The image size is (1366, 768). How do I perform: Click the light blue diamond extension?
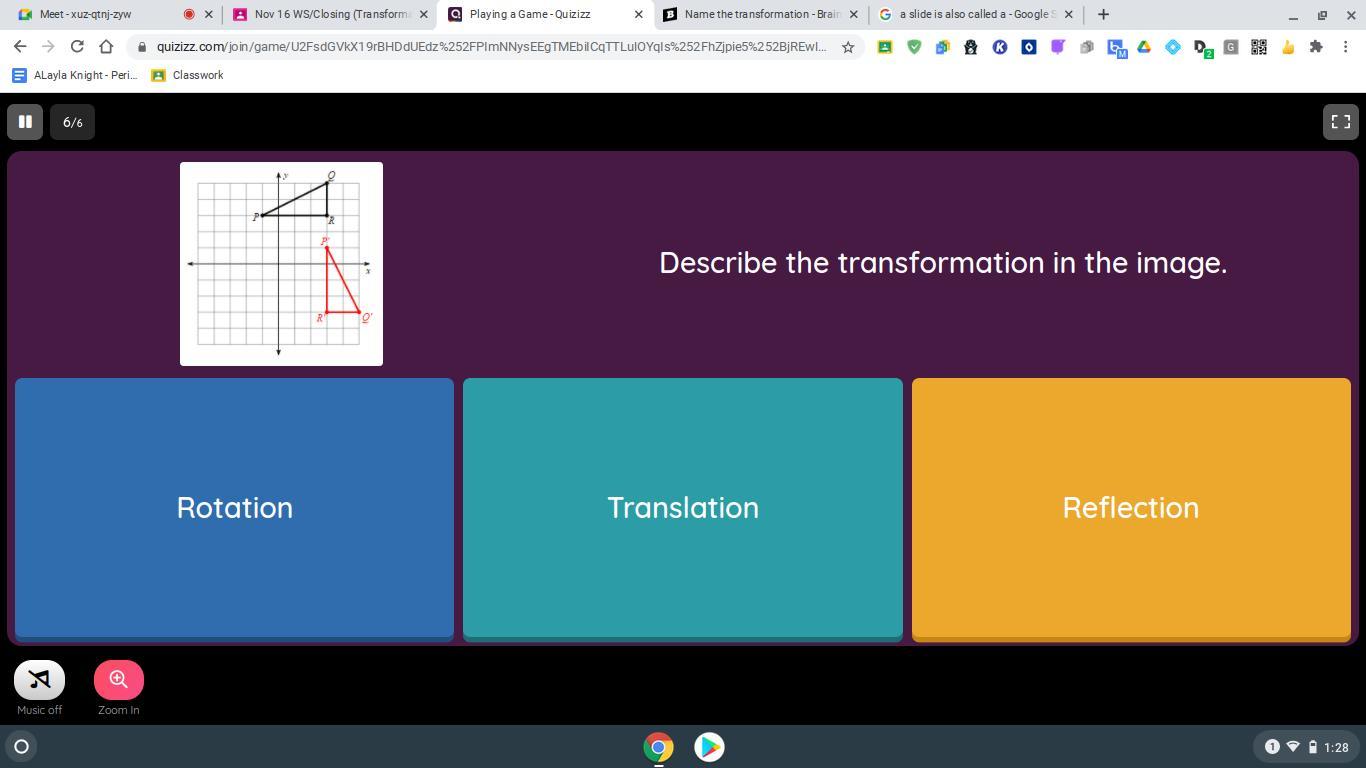(x=1173, y=47)
